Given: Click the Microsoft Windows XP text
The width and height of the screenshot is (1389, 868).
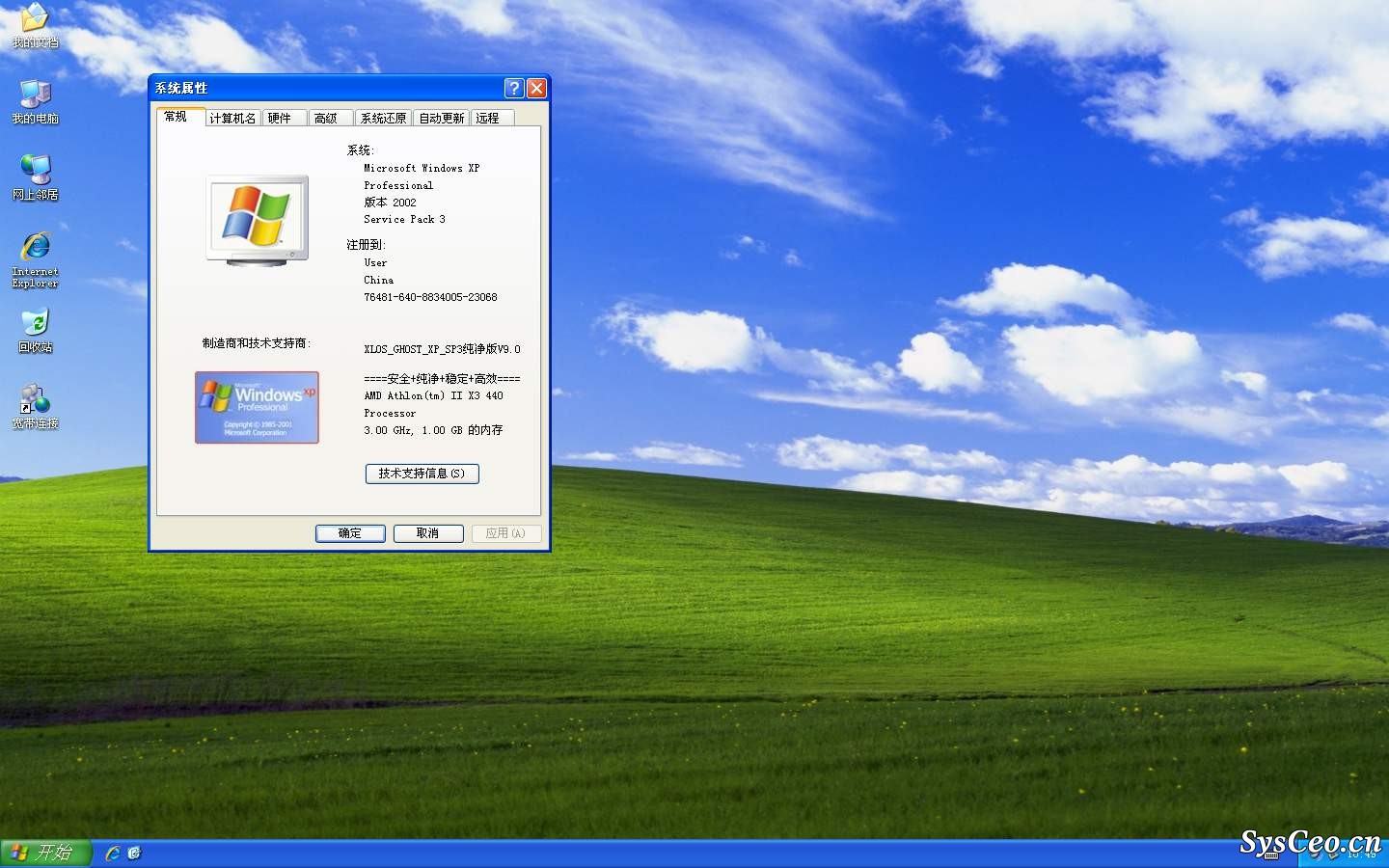Looking at the screenshot, I should coord(422,168).
